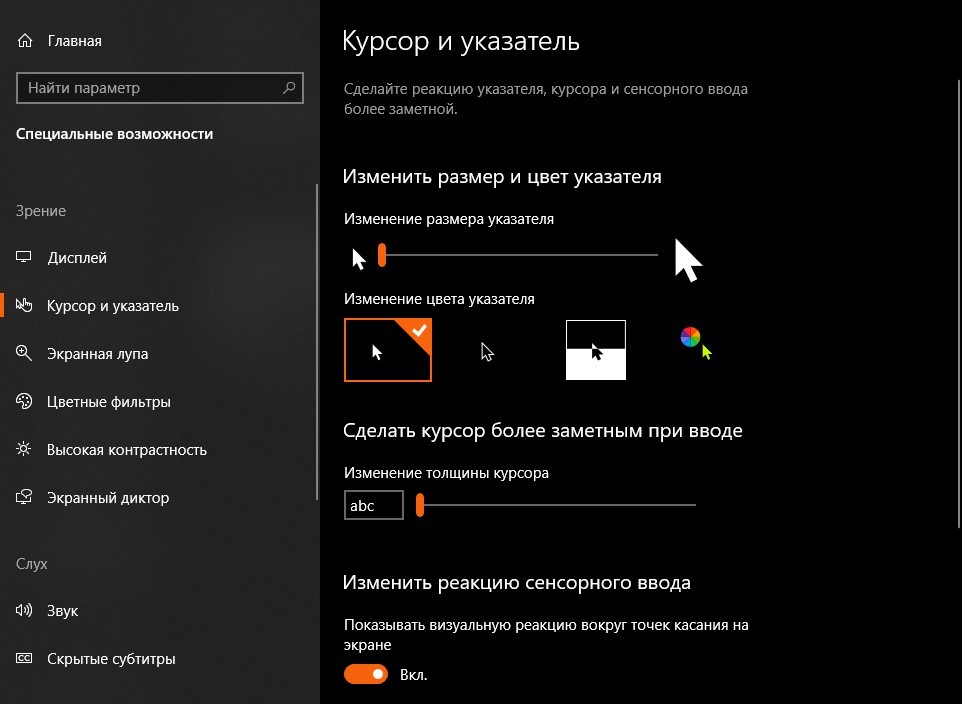Select the inverted pointer color option
Image resolution: width=962 pixels, height=704 pixels.
tap(596, 351)
